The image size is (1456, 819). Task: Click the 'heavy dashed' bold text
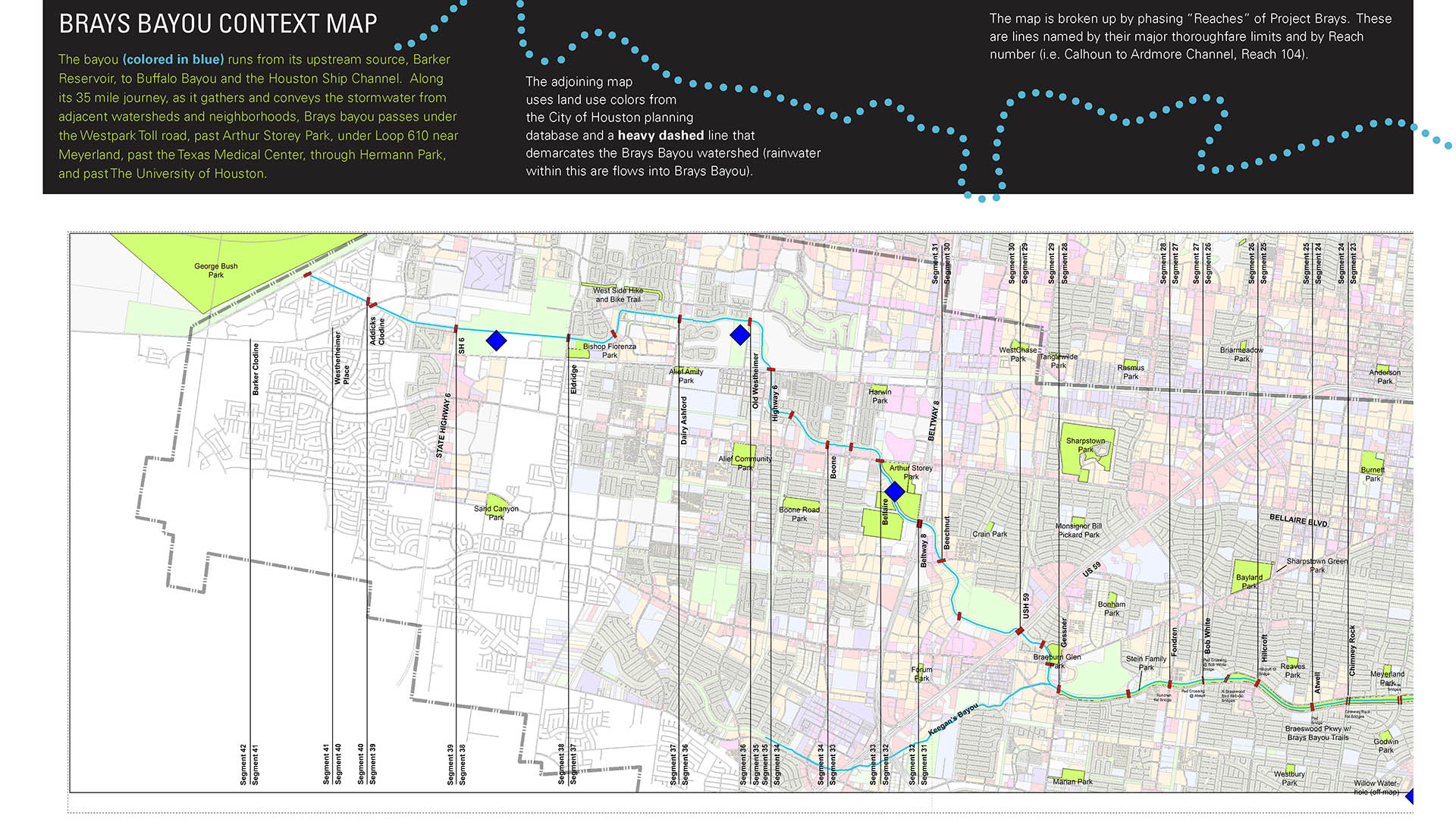coord(661,135)
